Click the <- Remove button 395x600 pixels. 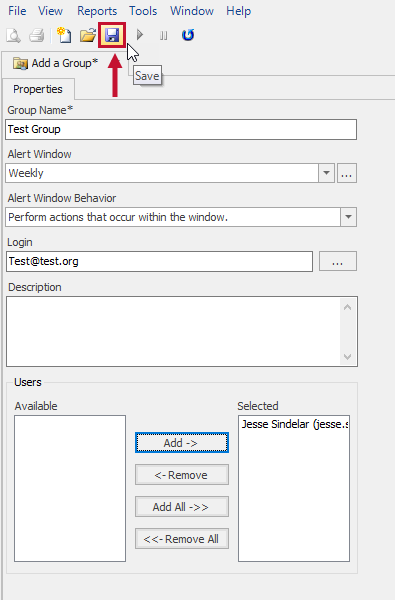[182, 475]
